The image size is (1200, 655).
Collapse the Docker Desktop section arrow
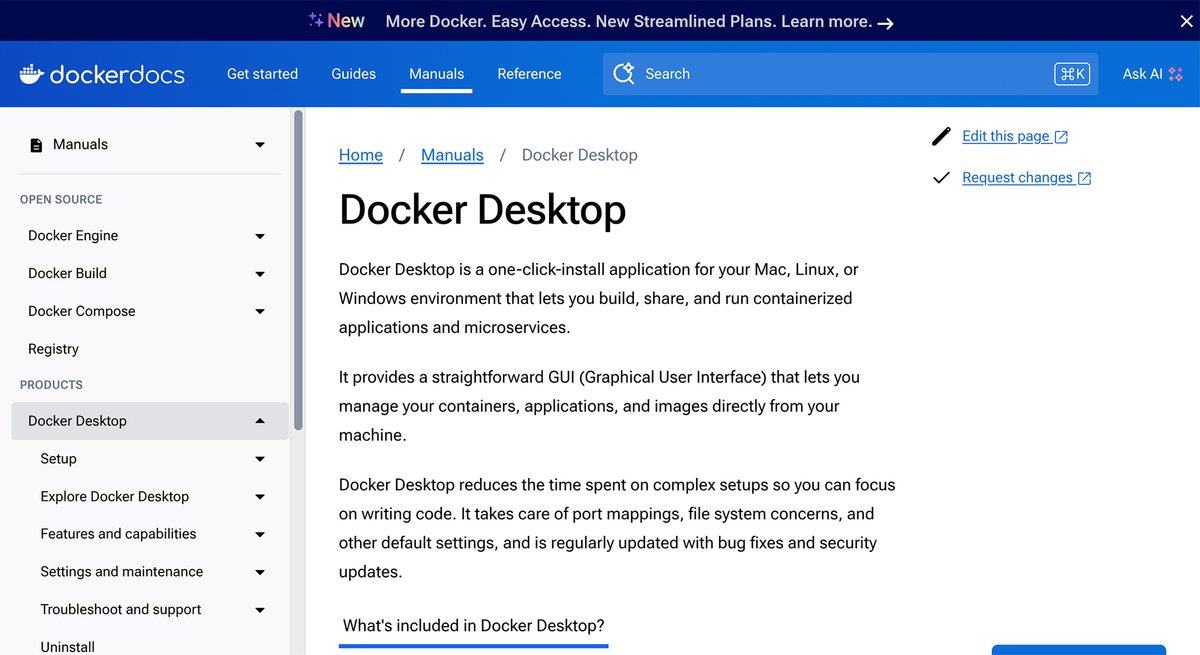click(x=260, y=421)
